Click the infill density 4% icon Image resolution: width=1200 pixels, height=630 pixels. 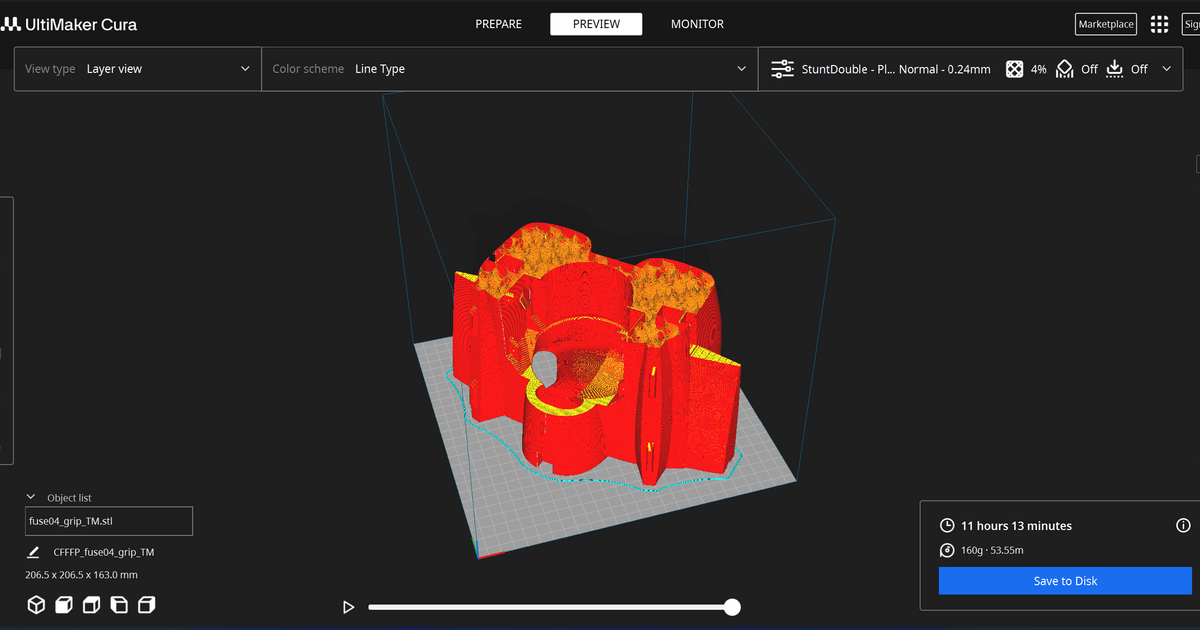pyautogui.click(x=1014, y=69)
